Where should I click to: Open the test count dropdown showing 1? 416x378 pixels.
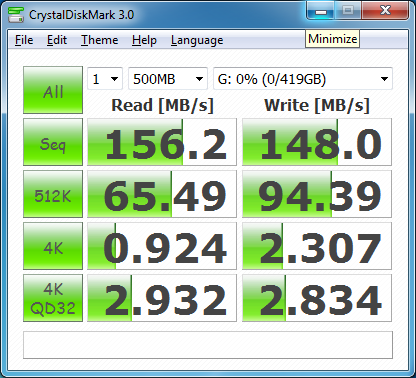click(x=105, y=79)
